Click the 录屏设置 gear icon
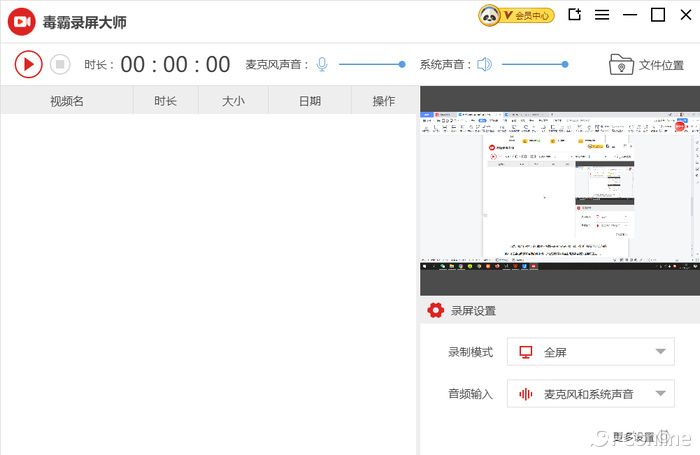The width and height of the screenshot is (700, 455). point(435,310)
